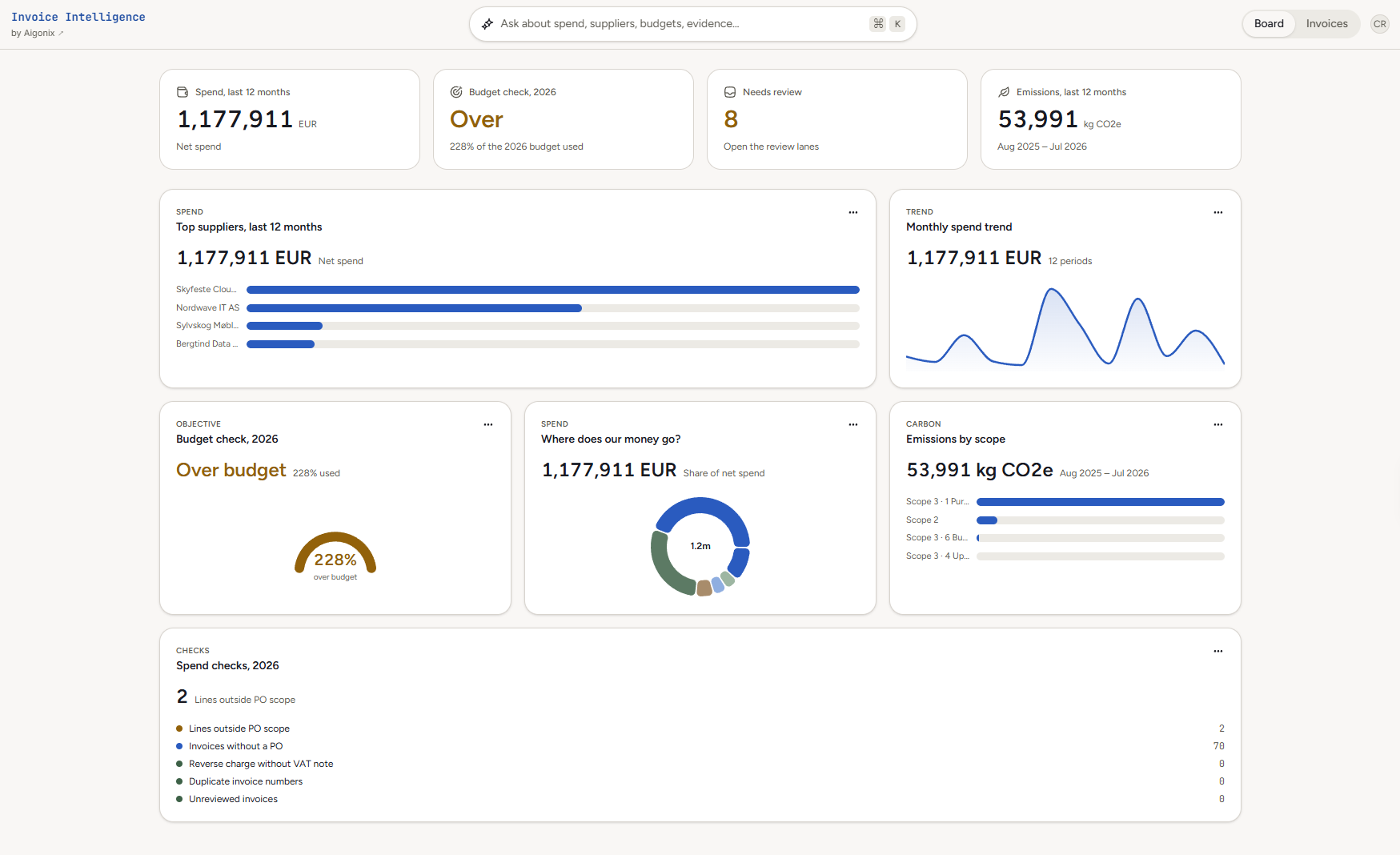Click the sparkle AI icon in search bar
Image resolution: width=1400 pixels, height=855 pixels.
(x=487, y=24)
